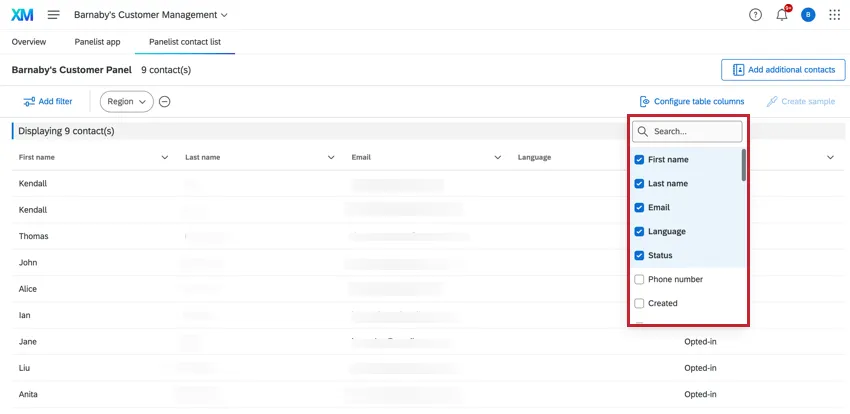
Task: Click the column list scrollbar thumb
Action: (x=744, y=165)
